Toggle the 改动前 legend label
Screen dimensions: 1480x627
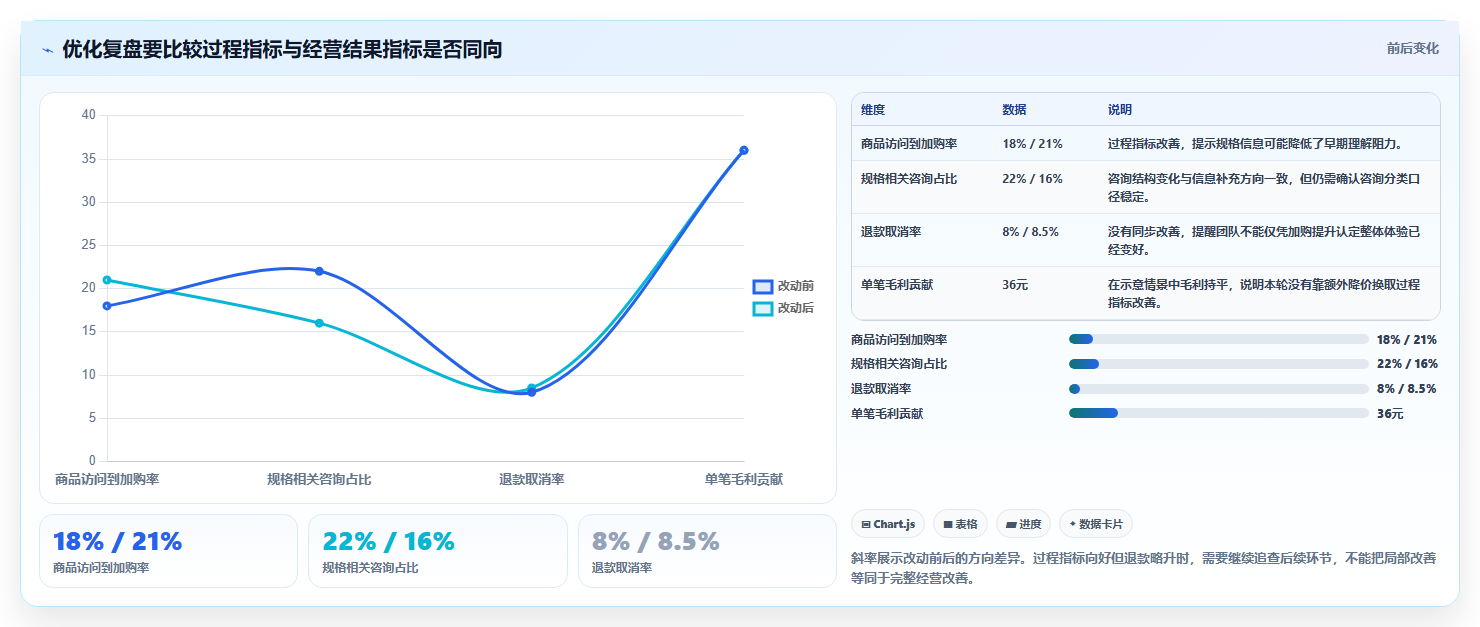tap(796, 286)
